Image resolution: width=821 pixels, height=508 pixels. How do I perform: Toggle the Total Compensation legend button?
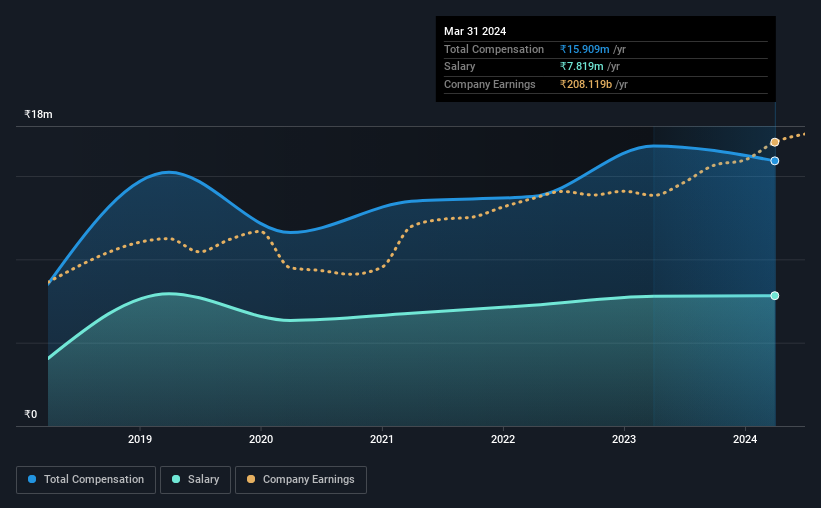(x=86, y=480)
